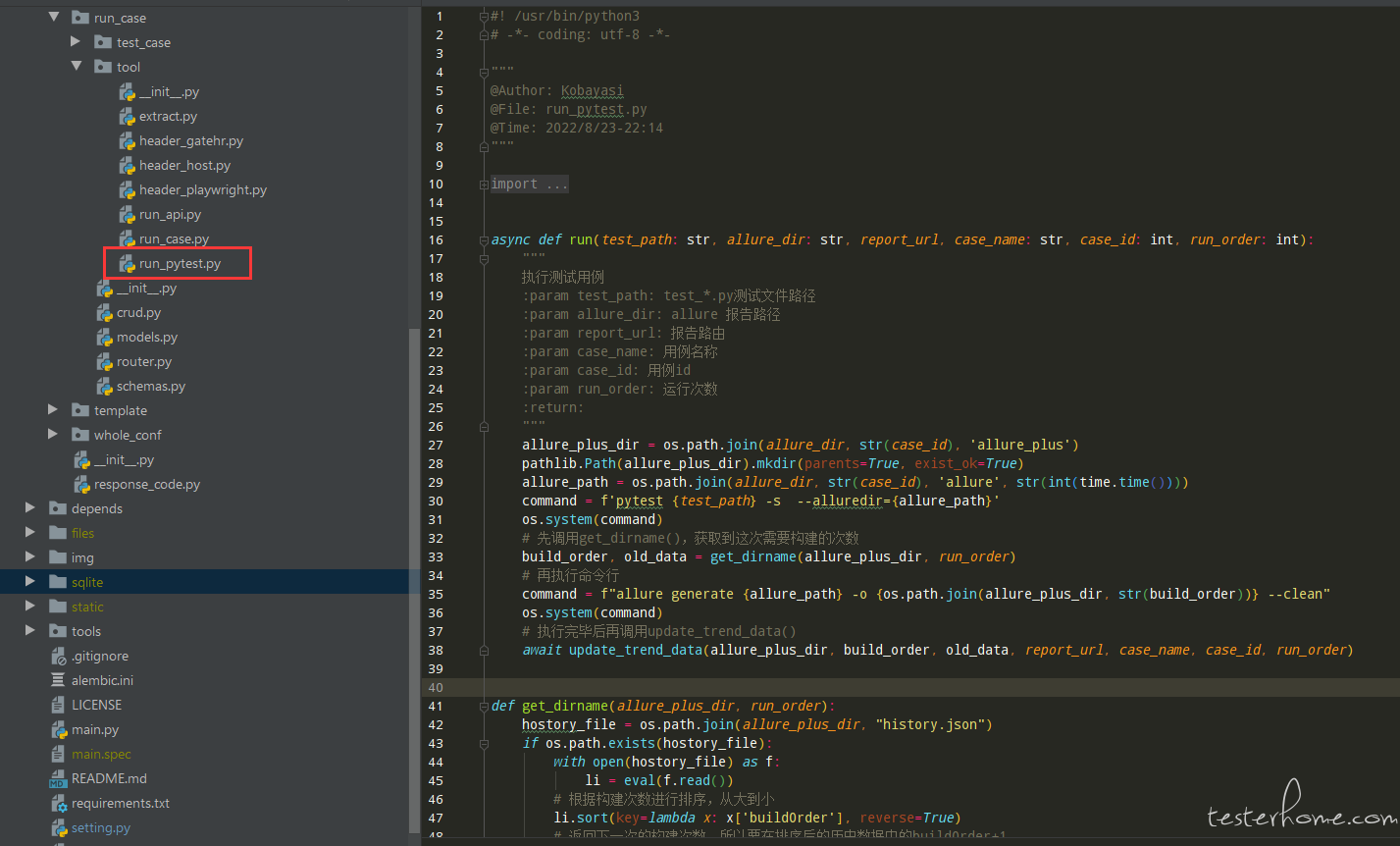1400x846 pixels.
Task: Expand the depends folder arrow
Action: (x=30, y=507)
